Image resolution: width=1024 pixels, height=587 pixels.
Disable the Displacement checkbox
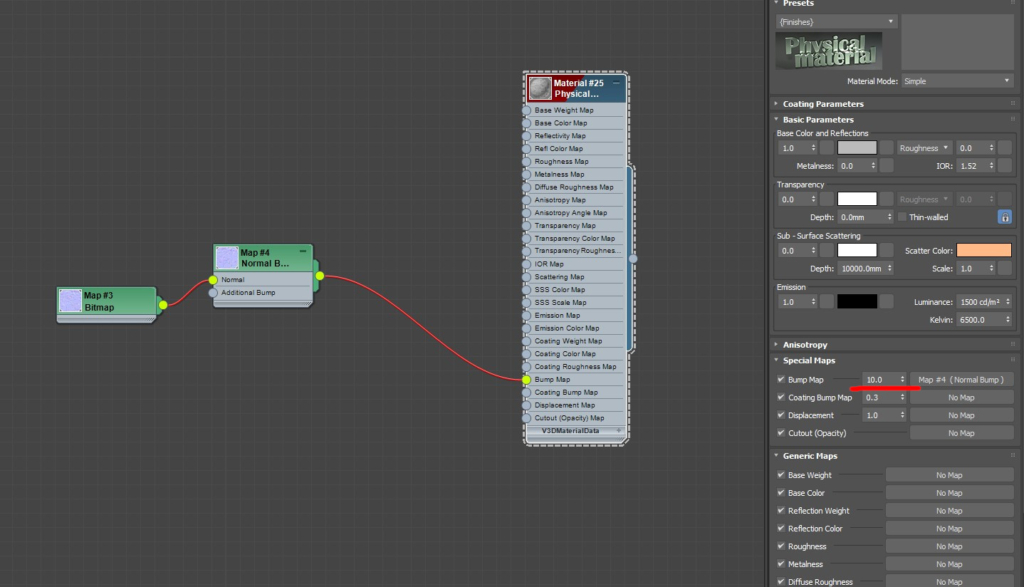coord(781,414)
